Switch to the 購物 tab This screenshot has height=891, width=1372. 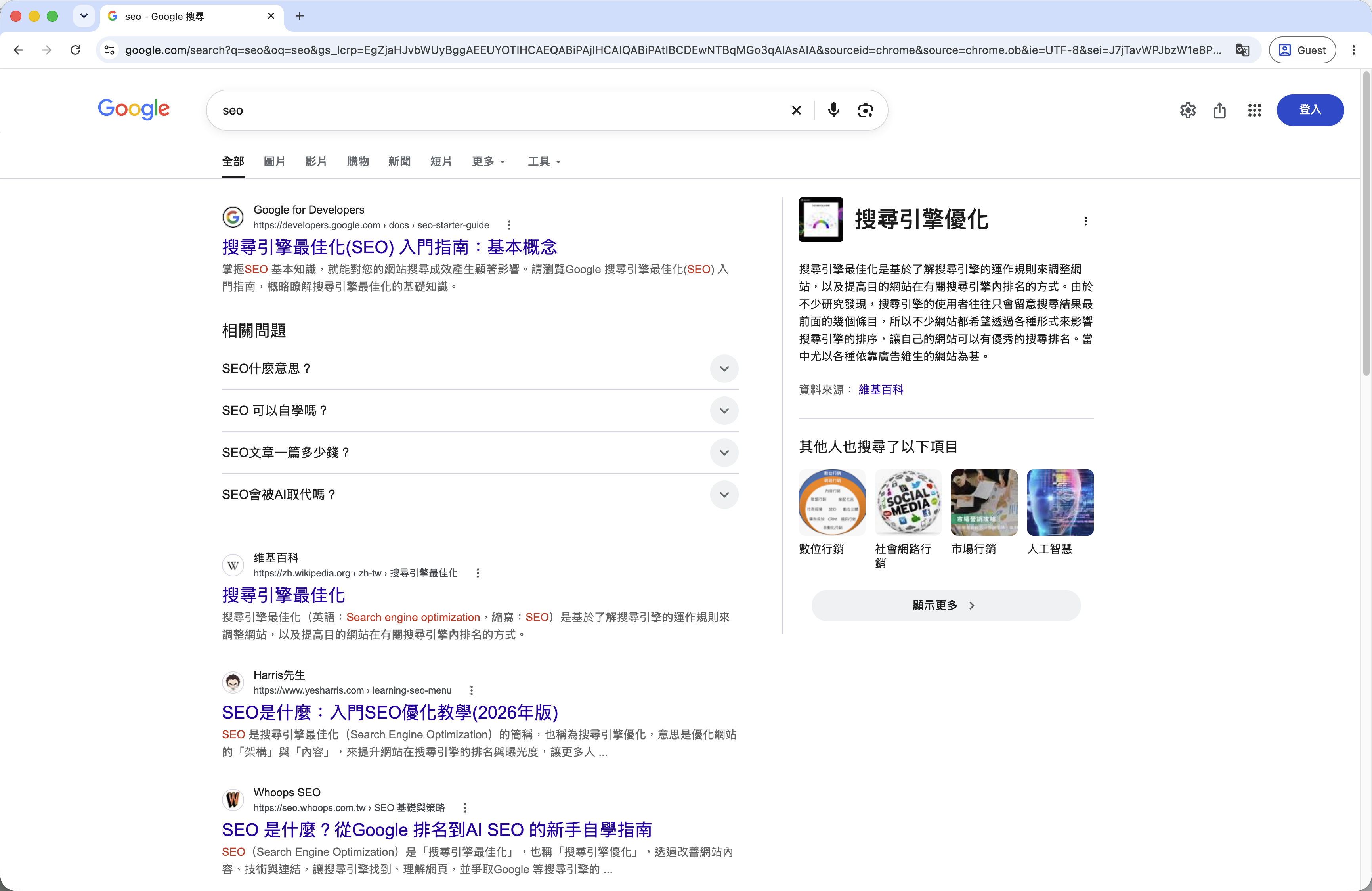coord(358,161)
